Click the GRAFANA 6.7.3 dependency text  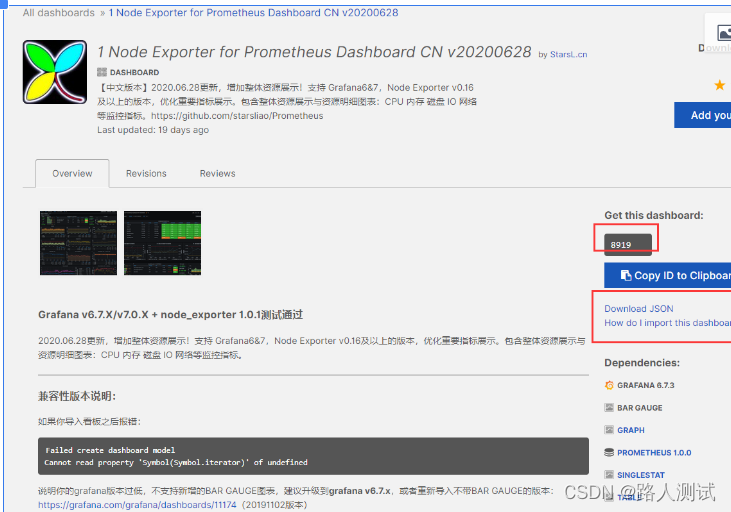click(646, 385)
